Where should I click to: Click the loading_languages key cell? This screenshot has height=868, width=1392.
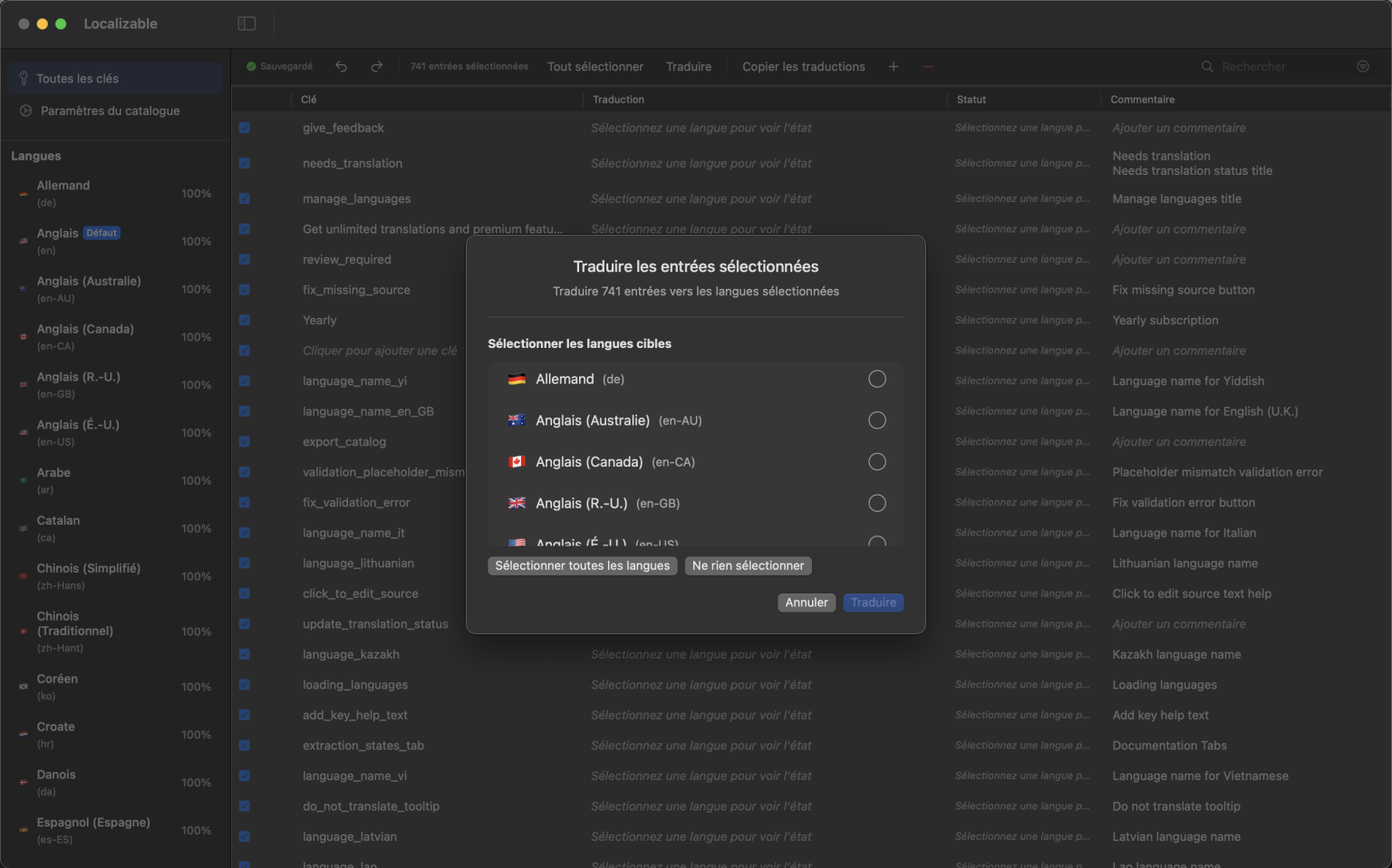coord(355,685)
